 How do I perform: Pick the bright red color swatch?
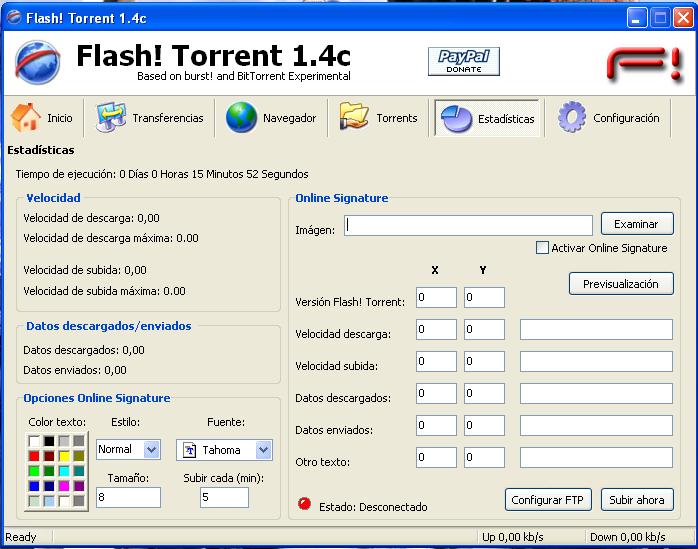[34, 456]
